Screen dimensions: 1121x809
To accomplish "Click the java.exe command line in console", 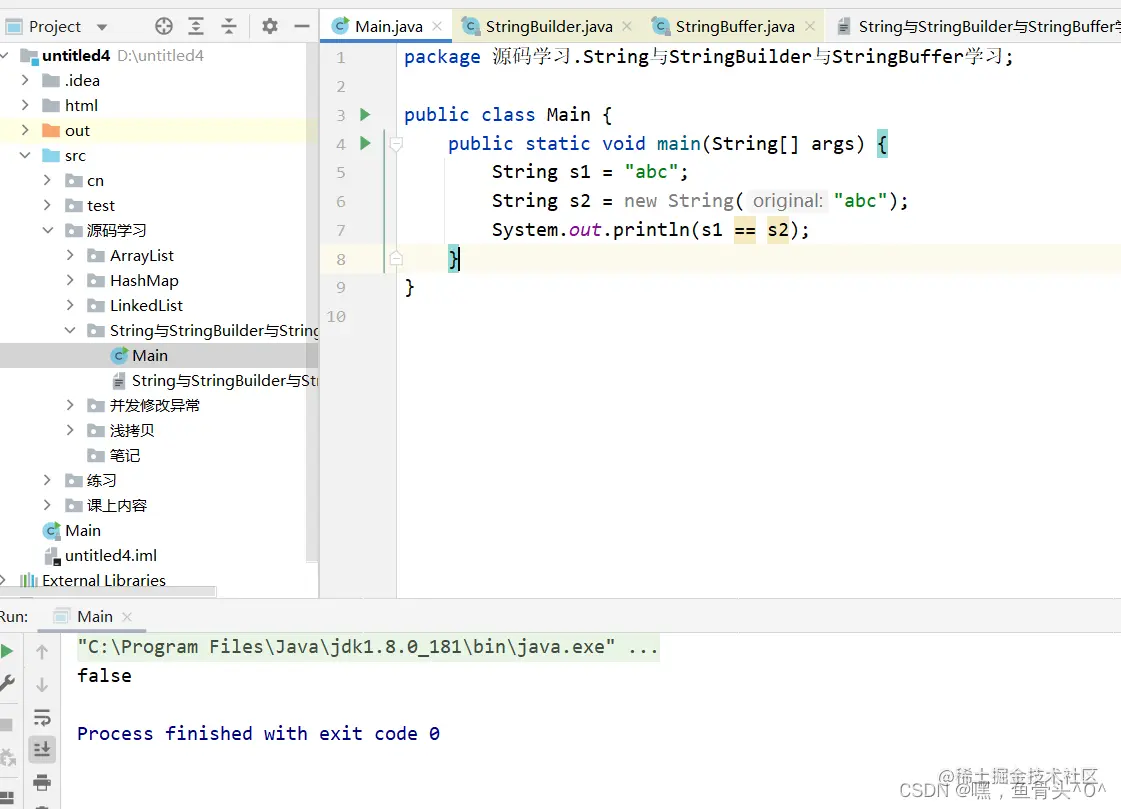I will point(367,647).
